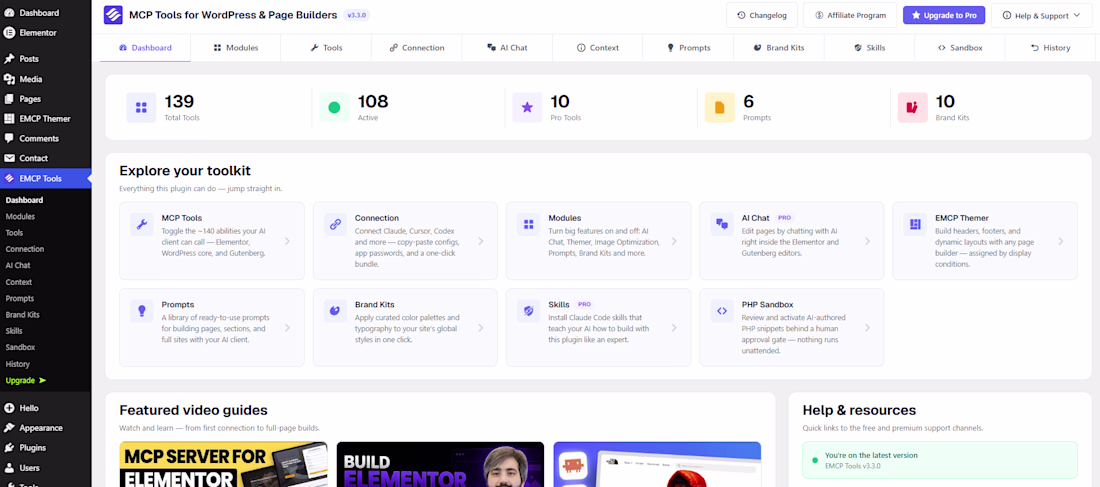Image resolution: width=1100 pixels, height=487 pixels.
Task: Click the chevron on EMCP Themer card
Action: point(1060,241)
